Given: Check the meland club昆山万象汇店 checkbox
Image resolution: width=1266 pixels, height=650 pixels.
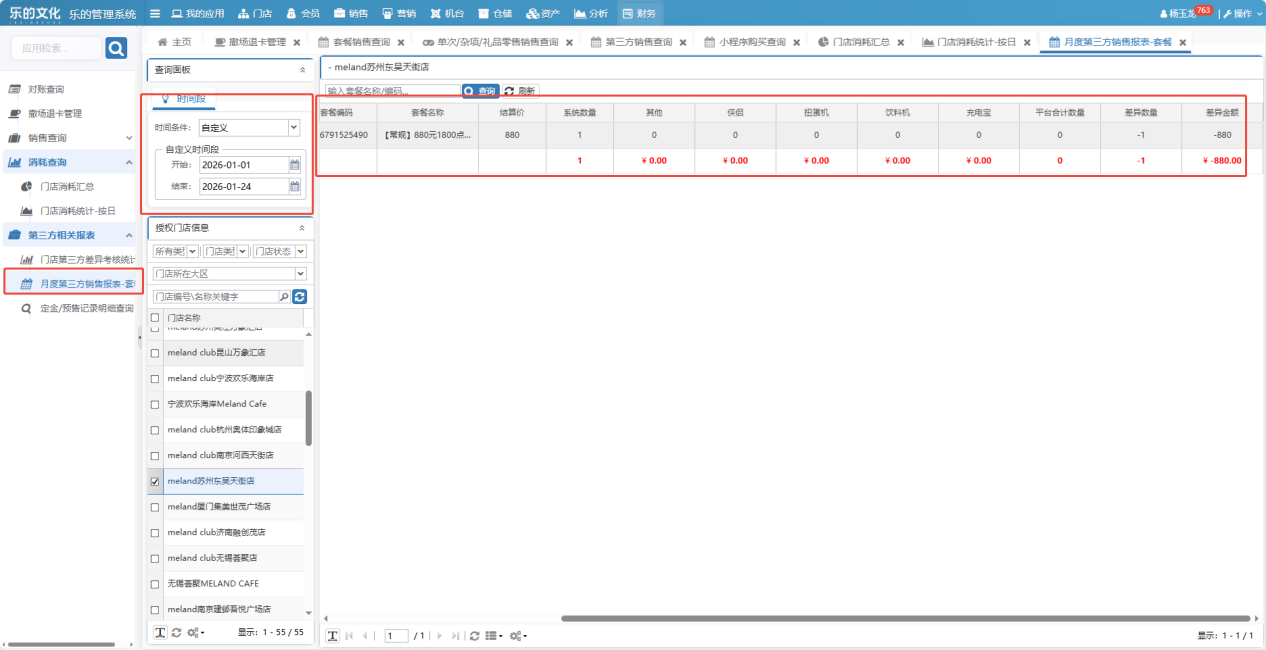Looking at the screenshot, I should pos(154,353).
